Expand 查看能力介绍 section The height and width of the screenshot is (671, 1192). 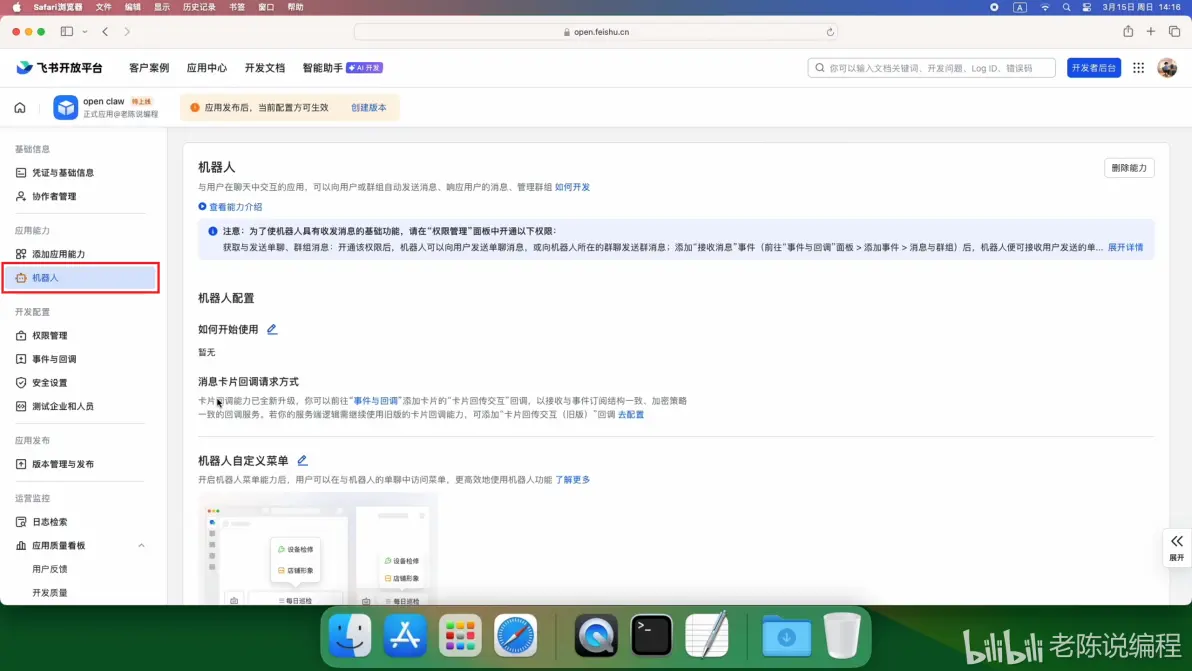tap(230, 207)
